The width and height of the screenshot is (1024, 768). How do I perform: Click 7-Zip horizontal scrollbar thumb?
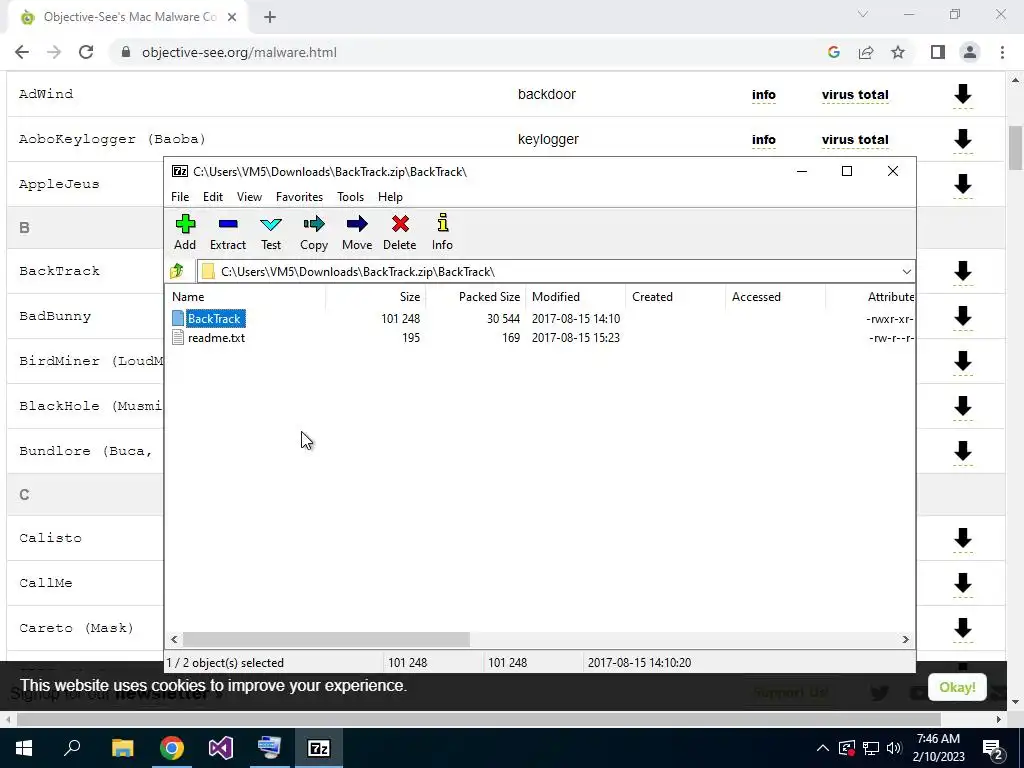[x=326, y=639]
